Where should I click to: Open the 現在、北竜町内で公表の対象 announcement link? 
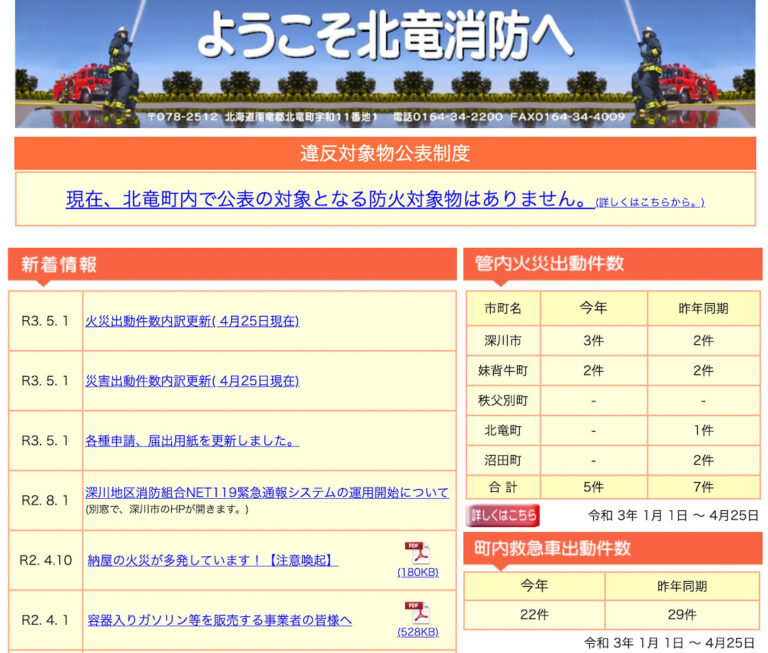coord(328,199)
